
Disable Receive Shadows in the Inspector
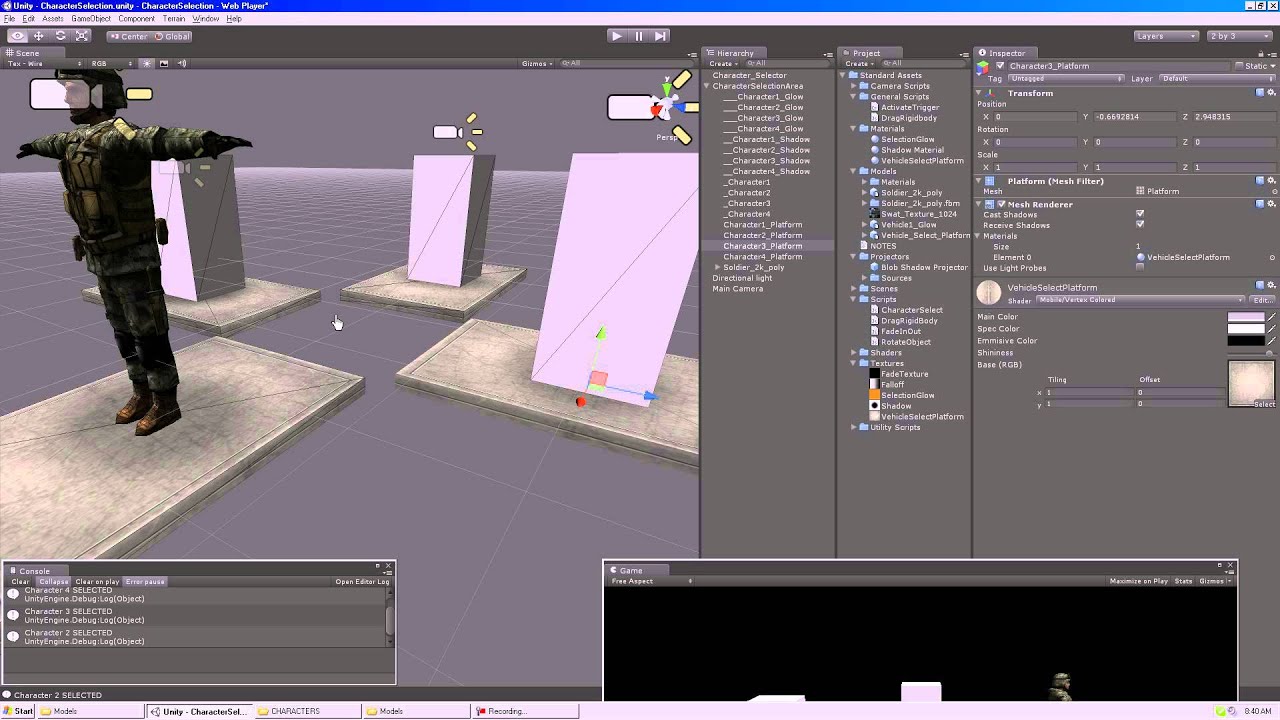point(1140,225)
